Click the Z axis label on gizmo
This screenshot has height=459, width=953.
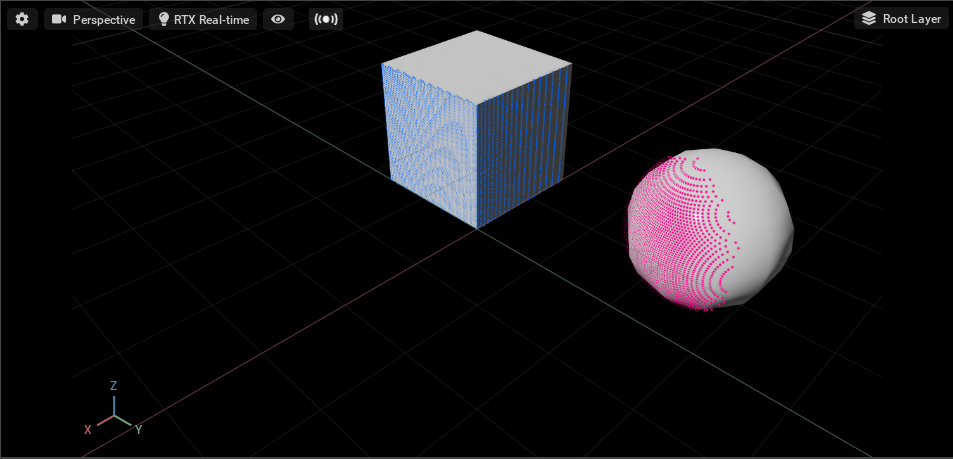click(114, 385)
